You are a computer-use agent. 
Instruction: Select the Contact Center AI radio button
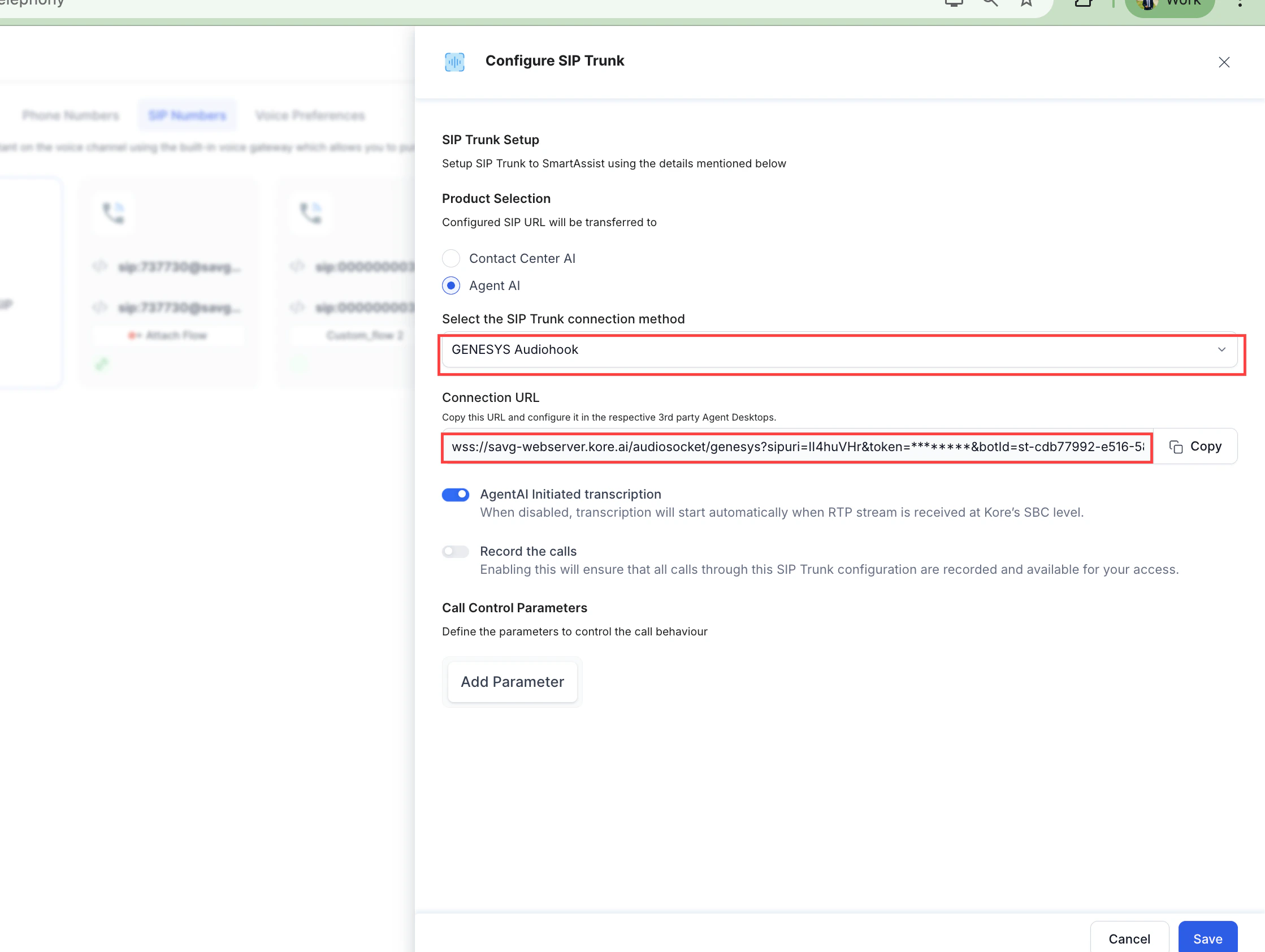[x=450, y=258]
